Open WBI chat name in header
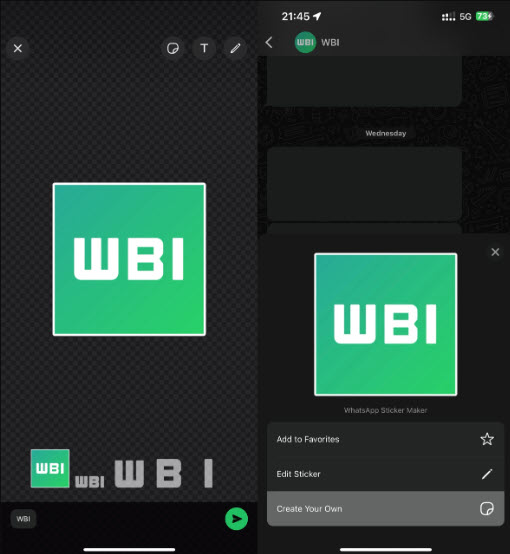Image resolution: width=510 pixels, height=554 pixels. point(330,42)
